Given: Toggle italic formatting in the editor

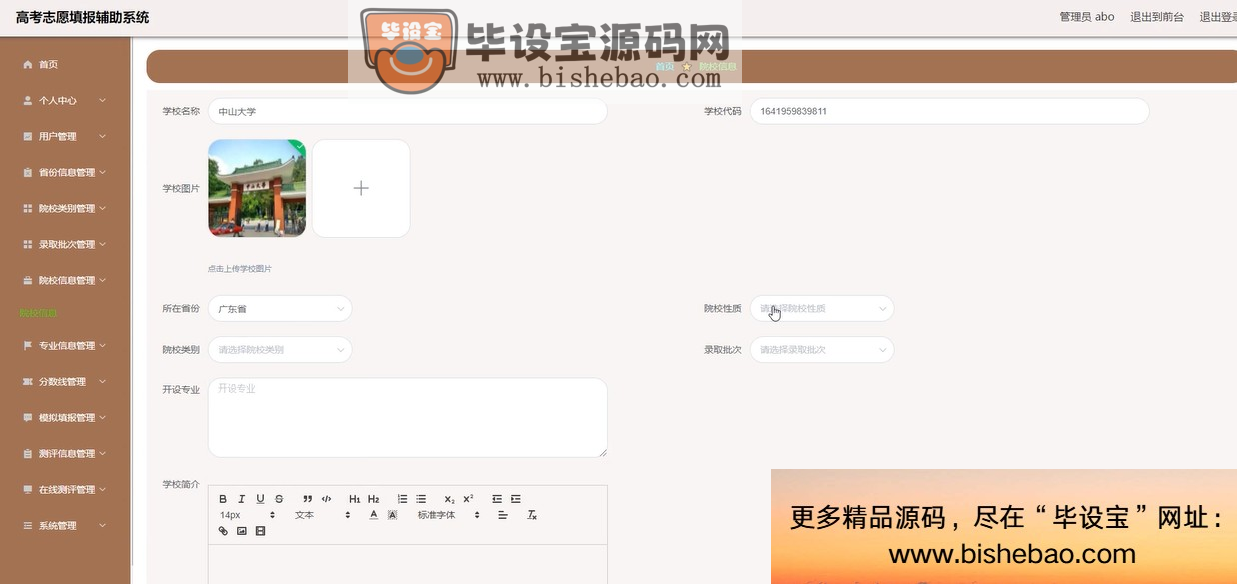Looking at the screenshot, I should pyautogui.click(x=241, y=499).
